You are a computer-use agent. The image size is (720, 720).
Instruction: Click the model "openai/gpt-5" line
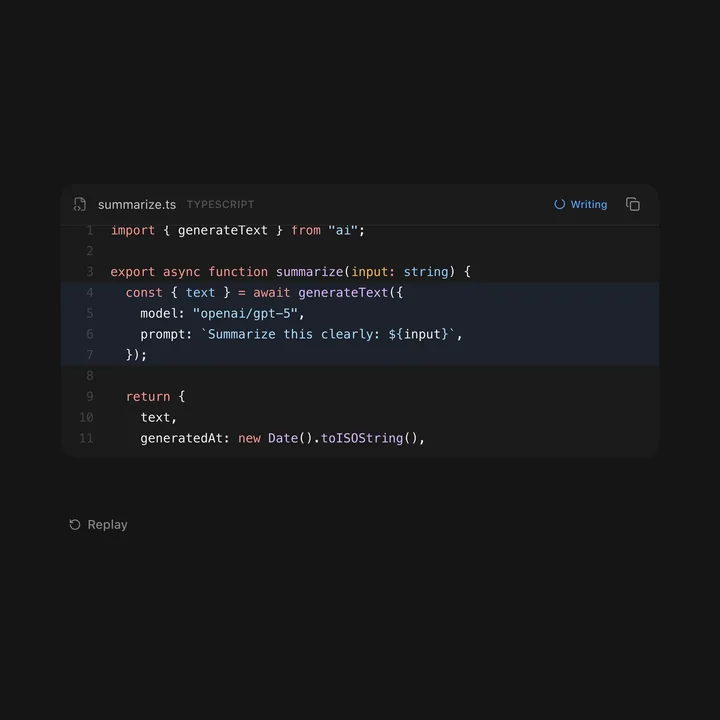coord(222,314)
